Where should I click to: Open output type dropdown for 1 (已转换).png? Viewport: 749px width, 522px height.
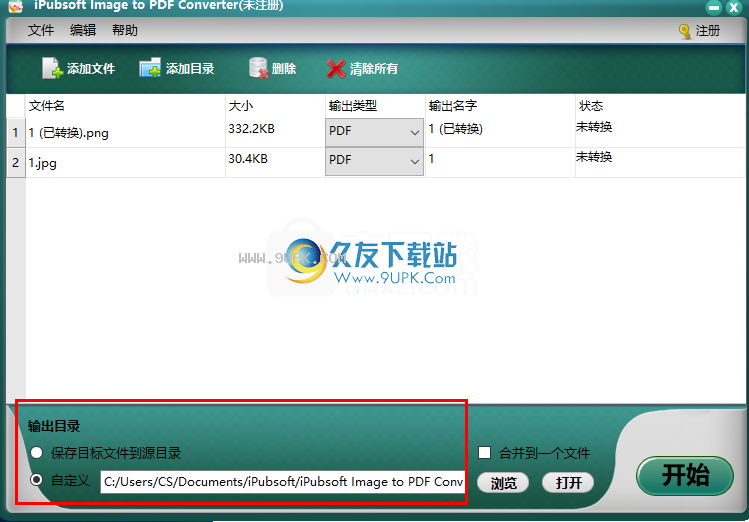click(x=374, y=132)
